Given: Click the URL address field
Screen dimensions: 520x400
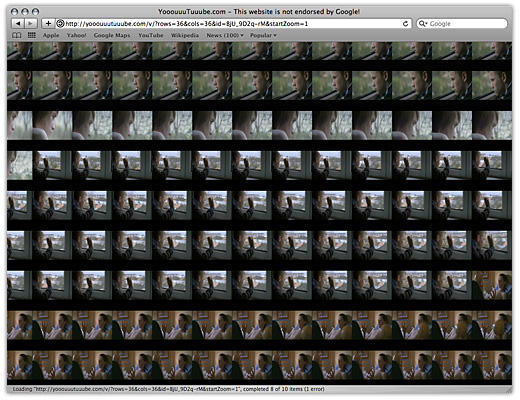Looking at the screenshot, I should click(233, 24).
